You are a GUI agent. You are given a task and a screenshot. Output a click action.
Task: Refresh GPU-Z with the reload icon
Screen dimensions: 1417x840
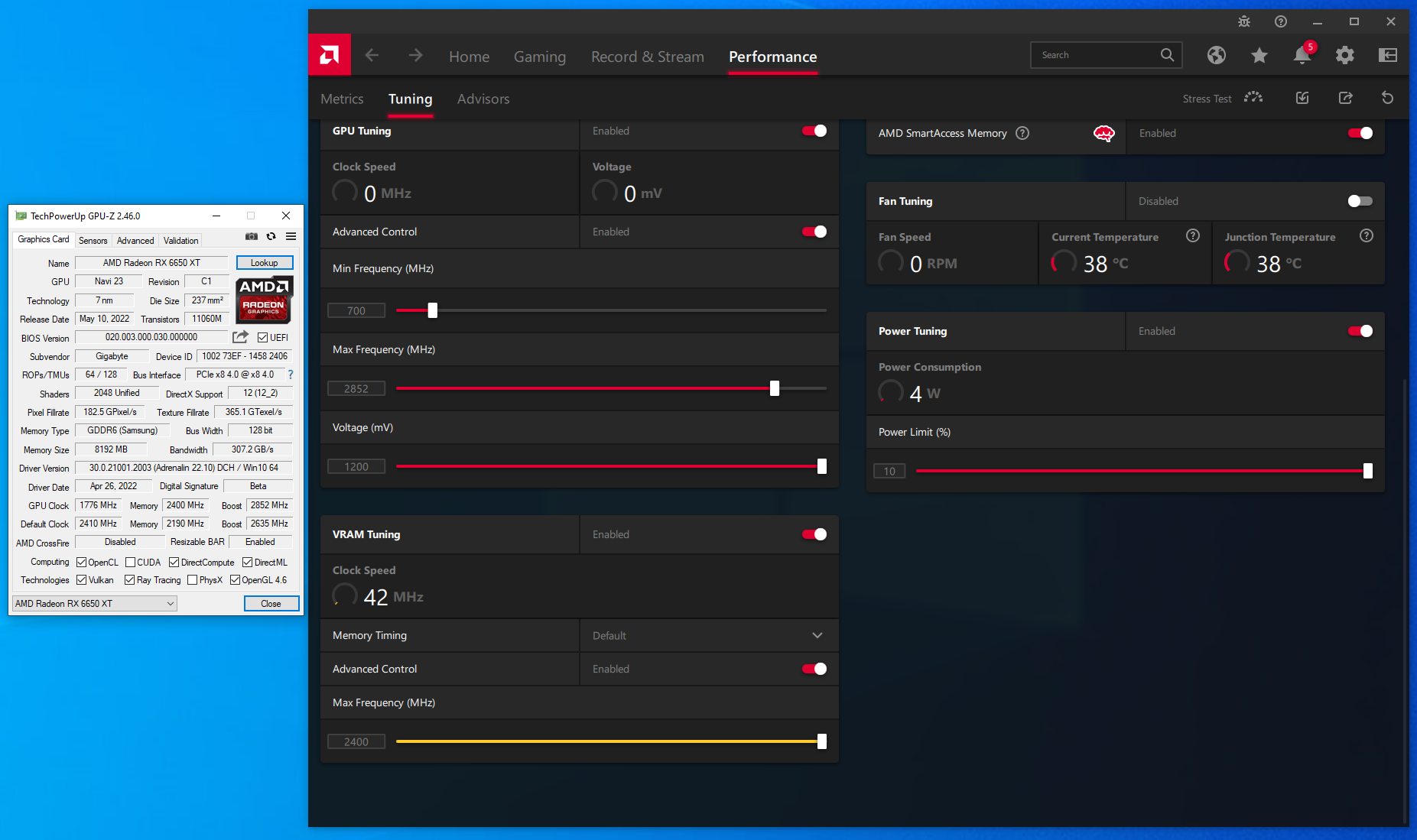(271, 236)
